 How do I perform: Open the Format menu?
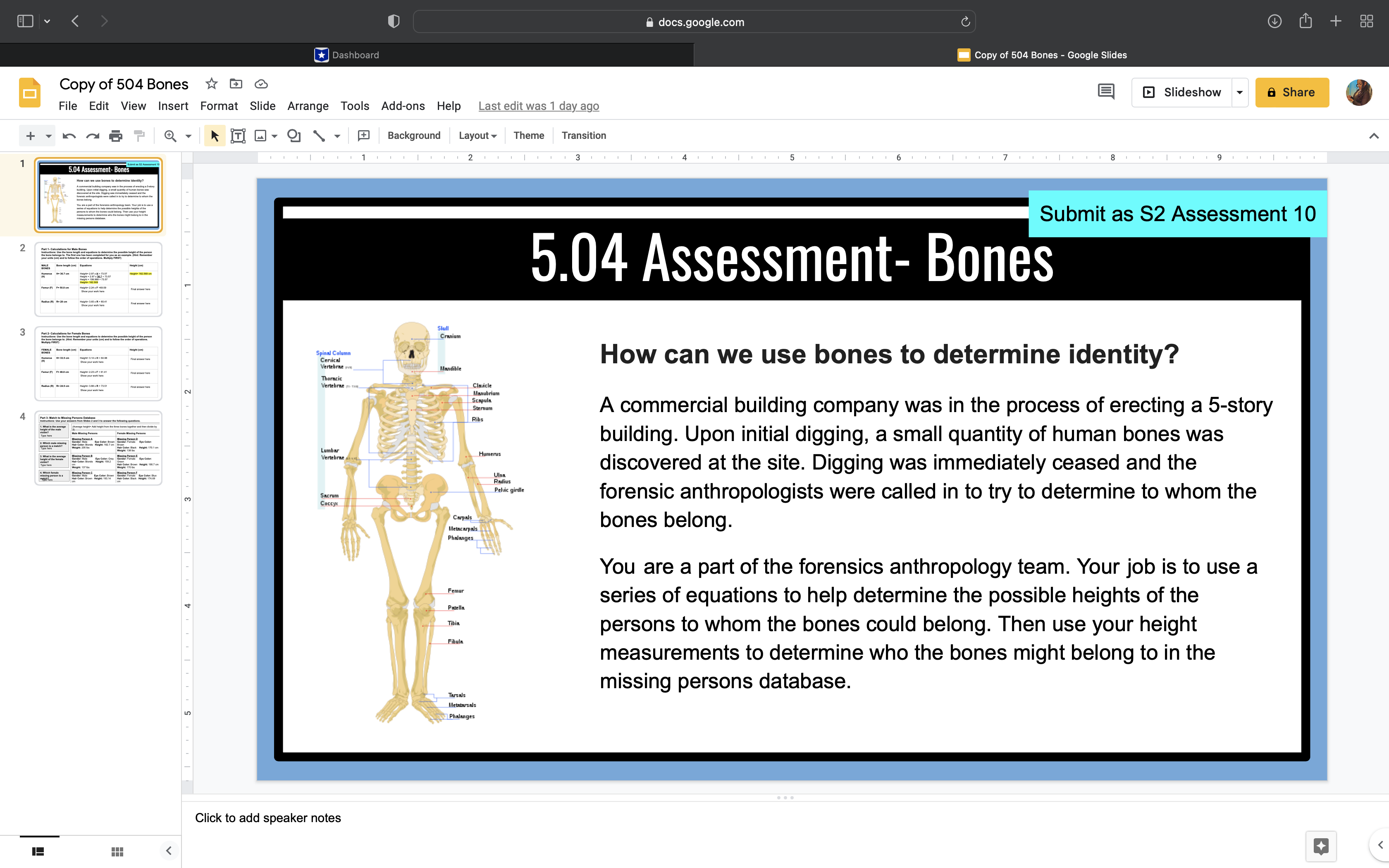tap(219, 106)
